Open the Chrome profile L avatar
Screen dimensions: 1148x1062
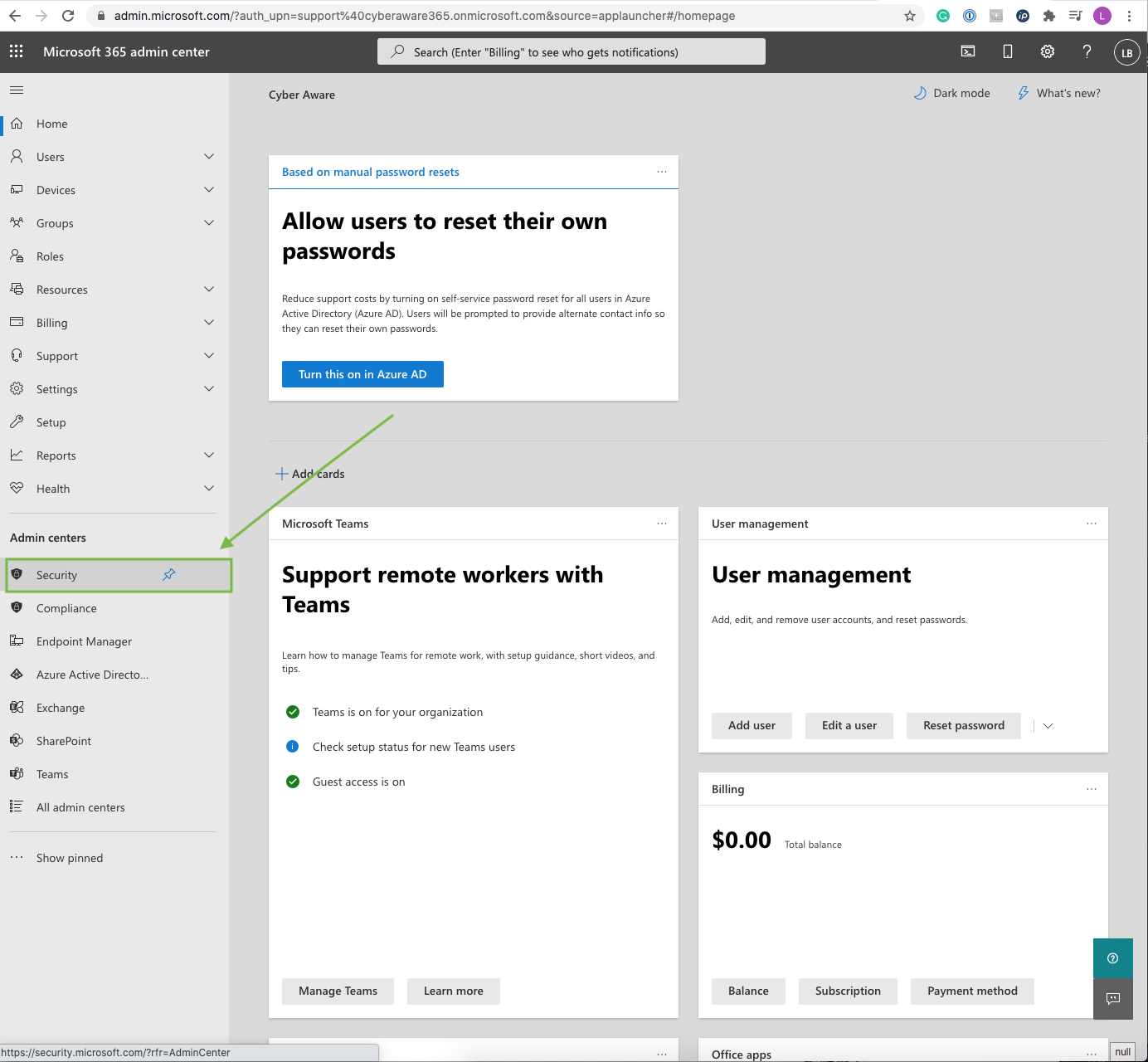click(1102, 16)
